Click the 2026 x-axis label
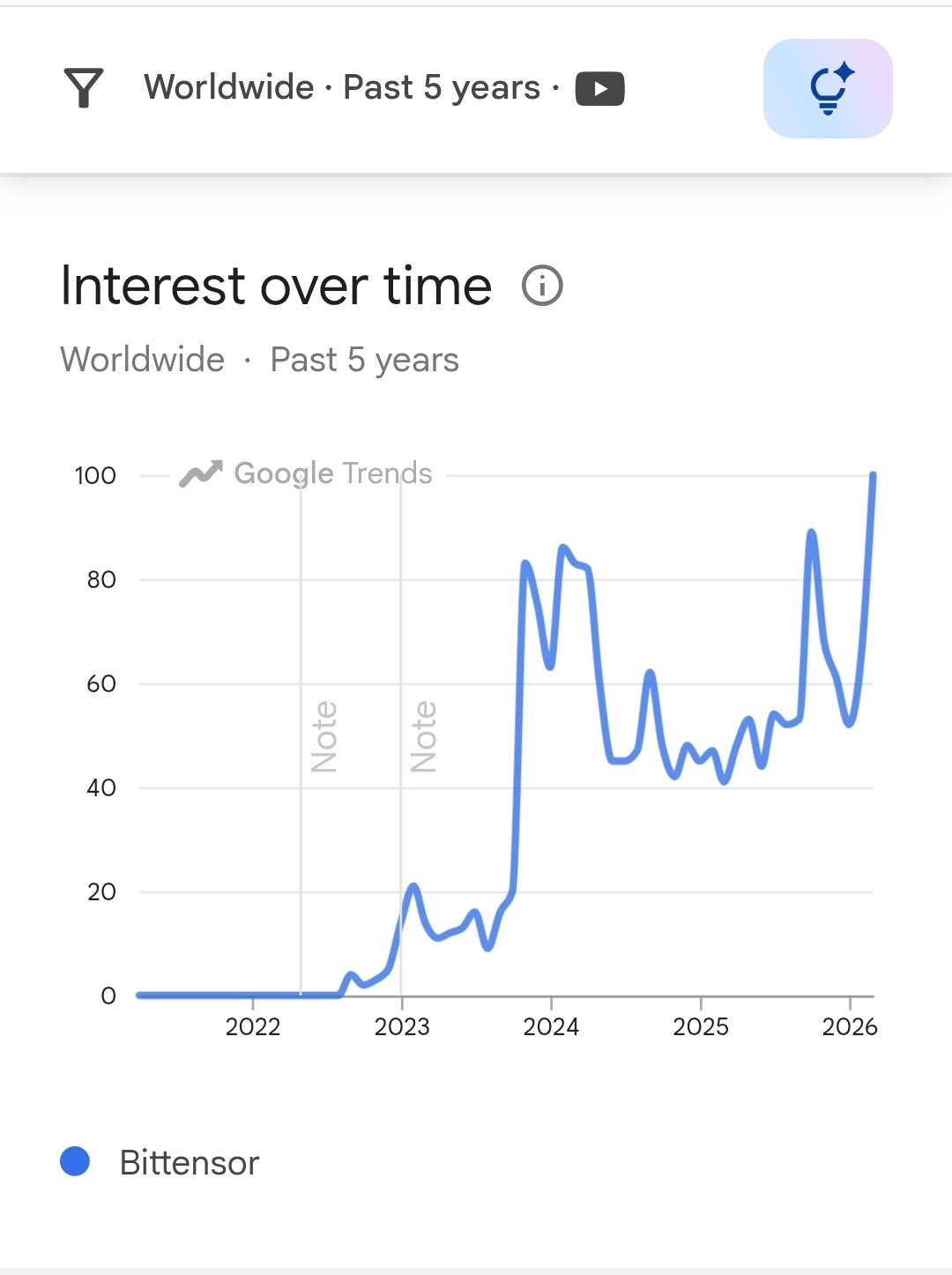This screenshot has height=1275, width=952. pyautogui.click(x=849, y=1026)
